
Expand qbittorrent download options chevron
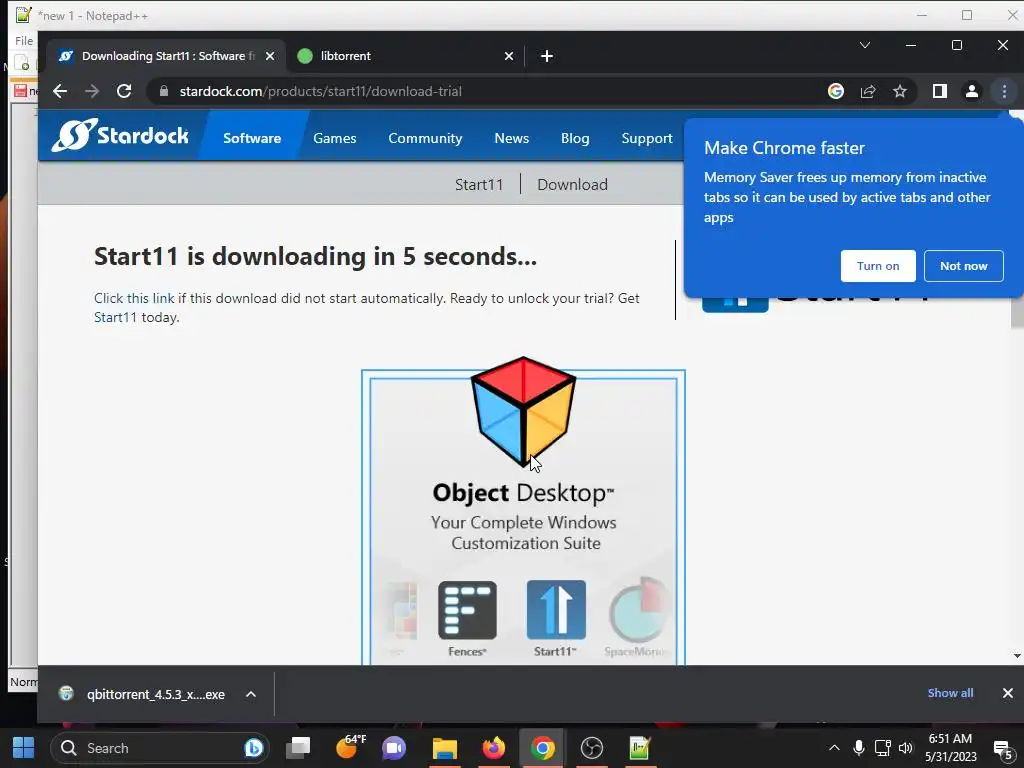251,694
